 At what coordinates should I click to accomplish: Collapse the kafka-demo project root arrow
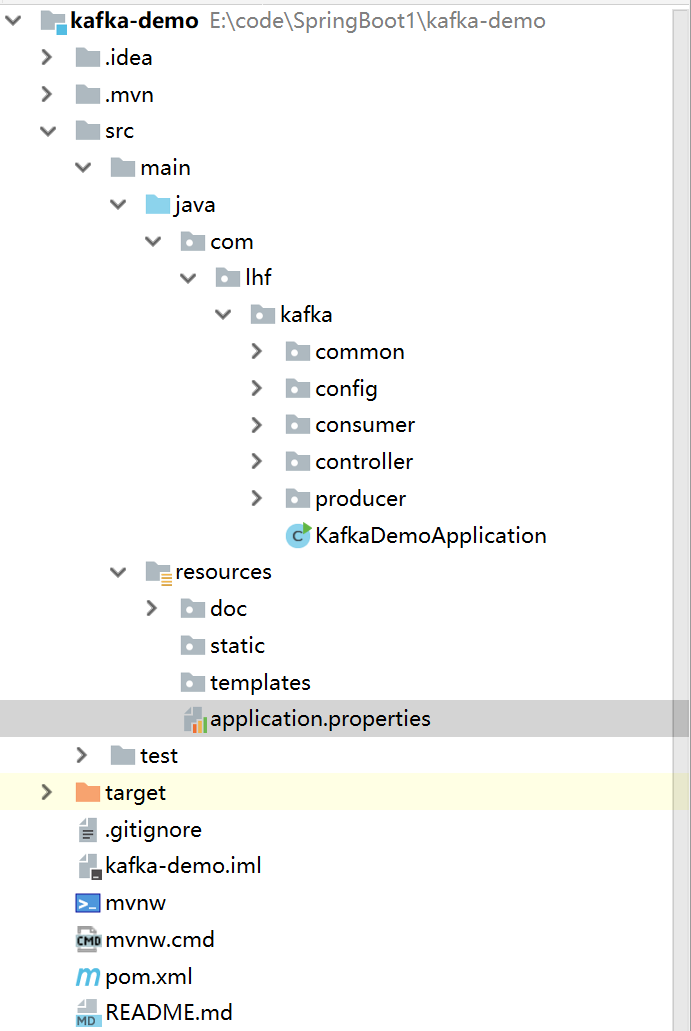(12, 20)
